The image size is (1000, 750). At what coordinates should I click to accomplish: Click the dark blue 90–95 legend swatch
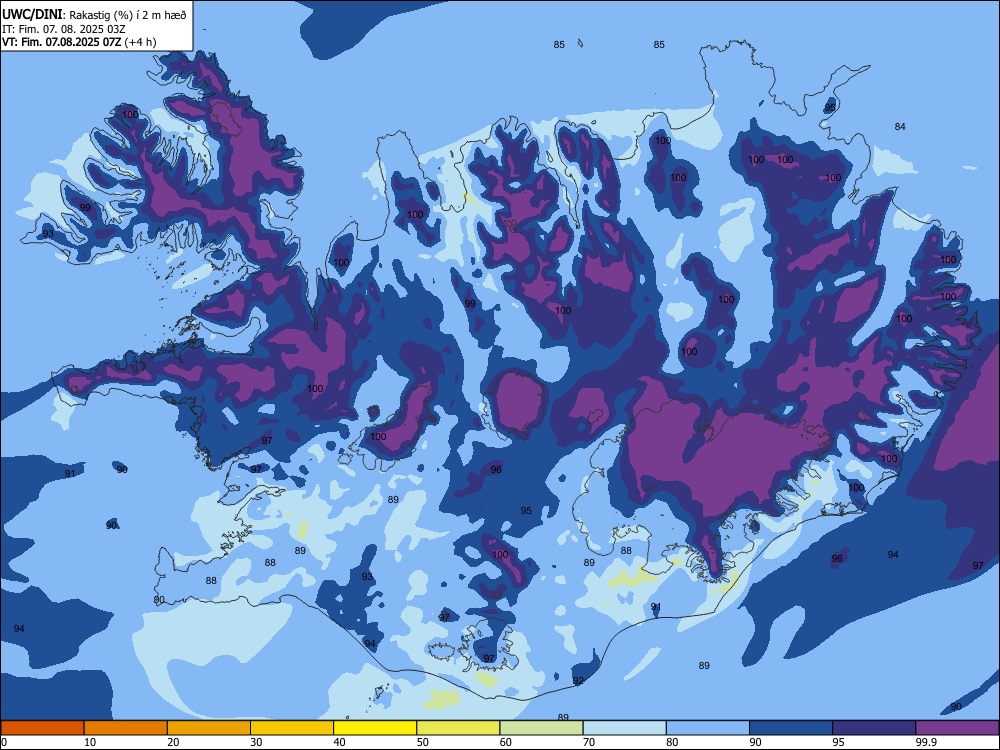point(791,728)
